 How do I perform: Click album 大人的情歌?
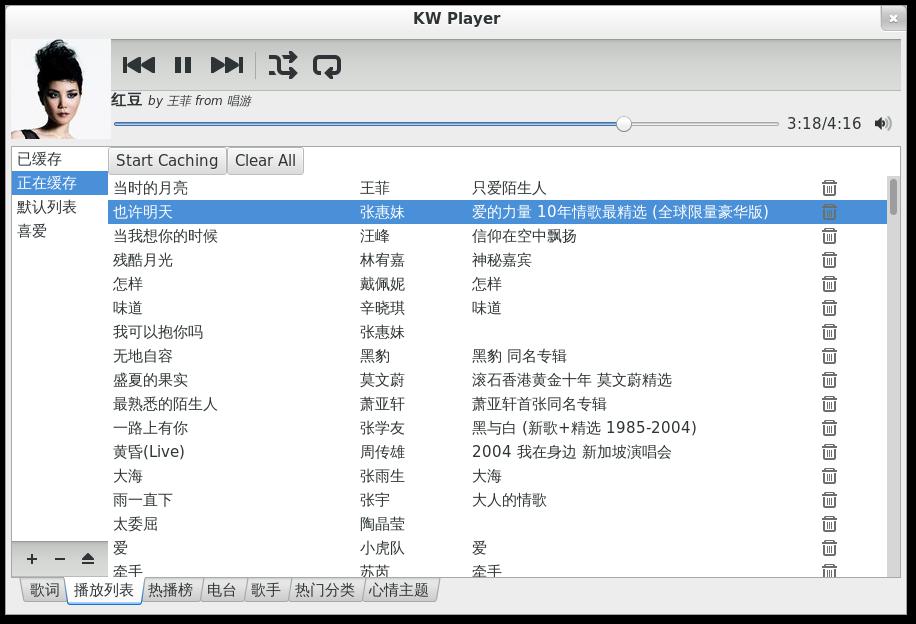tap(509, 500)
